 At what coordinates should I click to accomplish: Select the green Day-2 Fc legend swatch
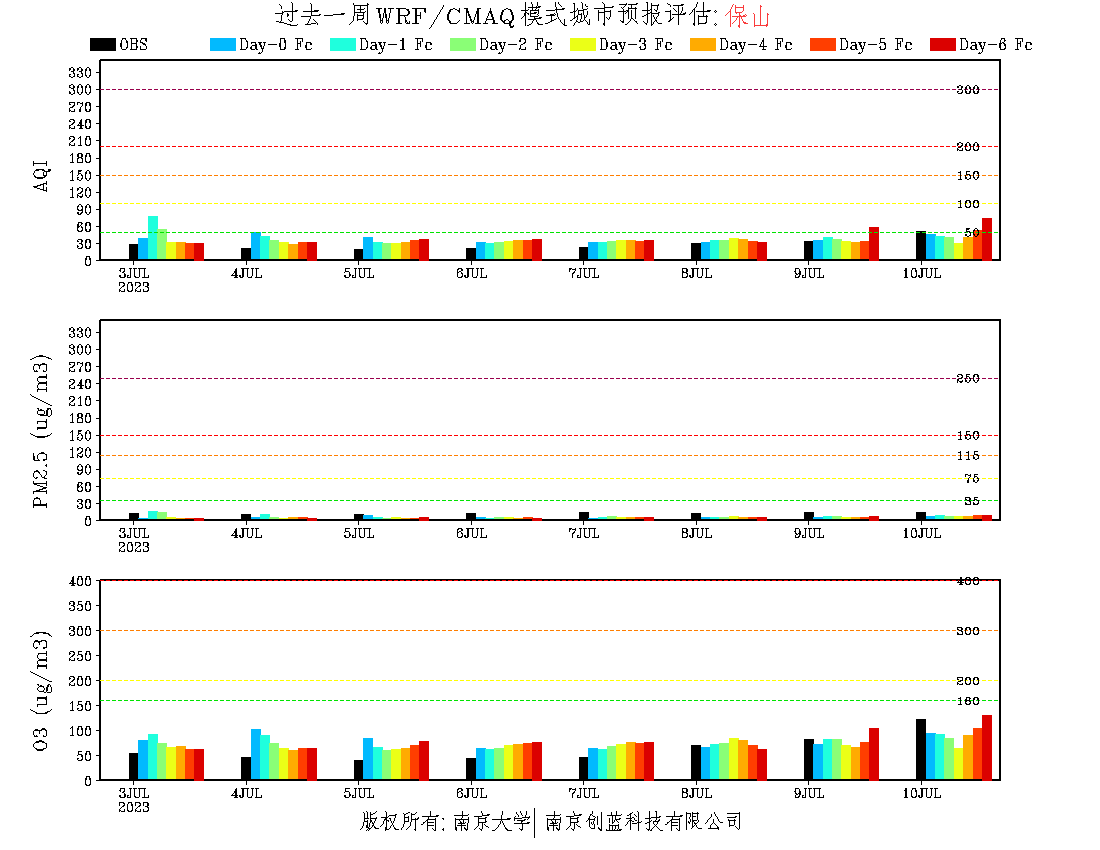[462, 44]
